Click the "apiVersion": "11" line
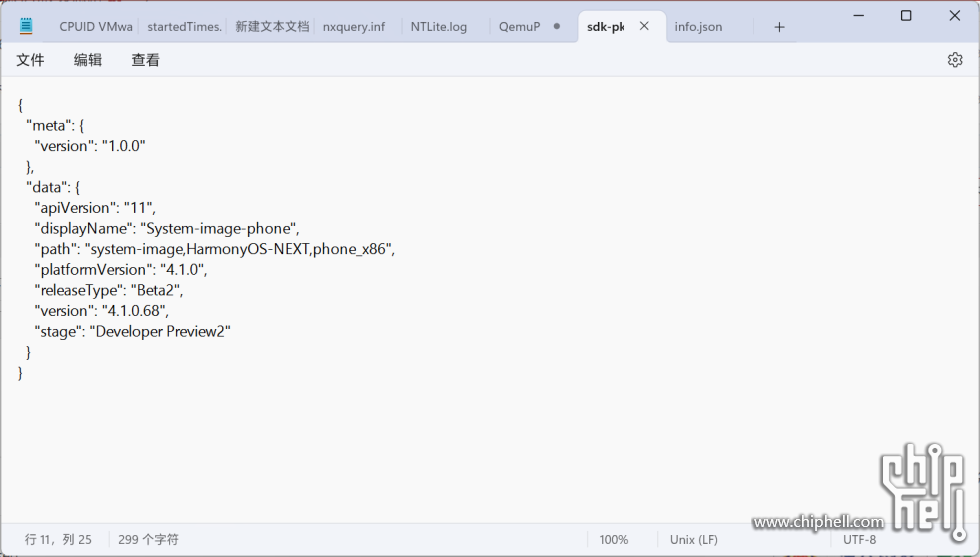Screen dimensions: 980x557 95,208
